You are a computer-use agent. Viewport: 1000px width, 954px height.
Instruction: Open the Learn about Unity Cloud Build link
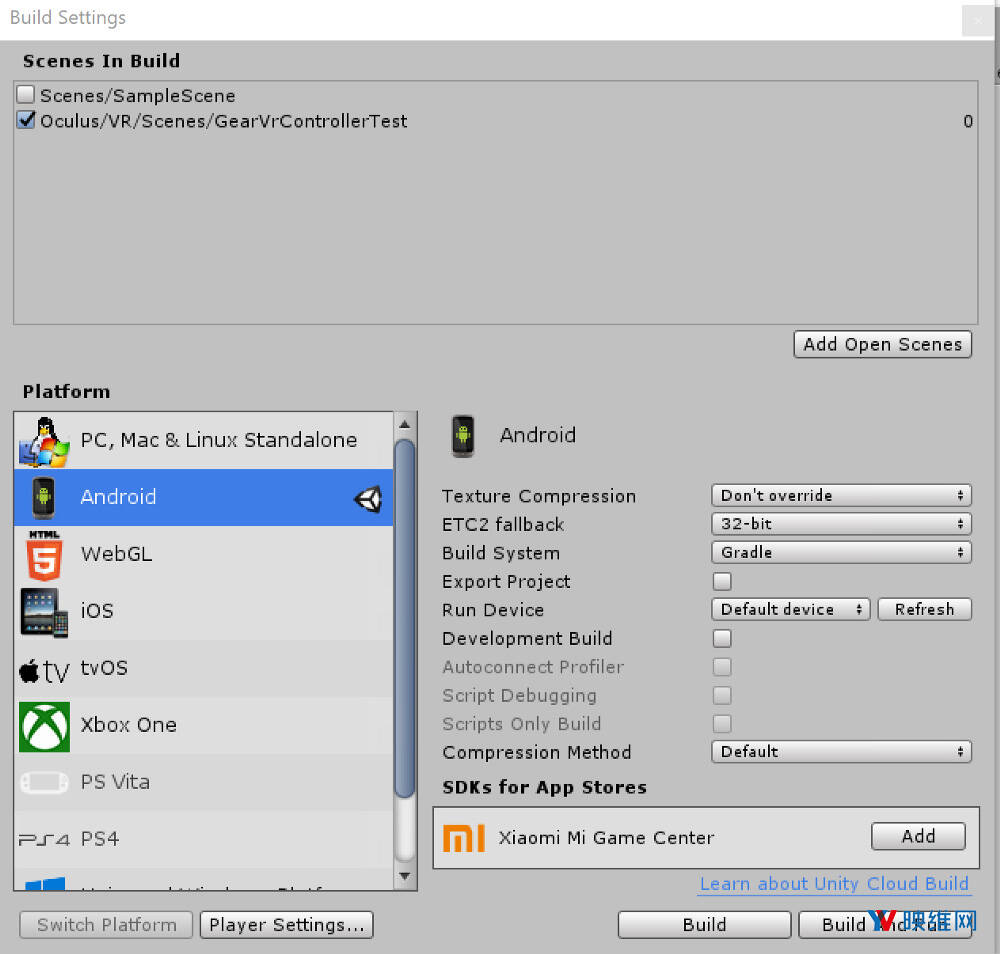click(834, 884)
